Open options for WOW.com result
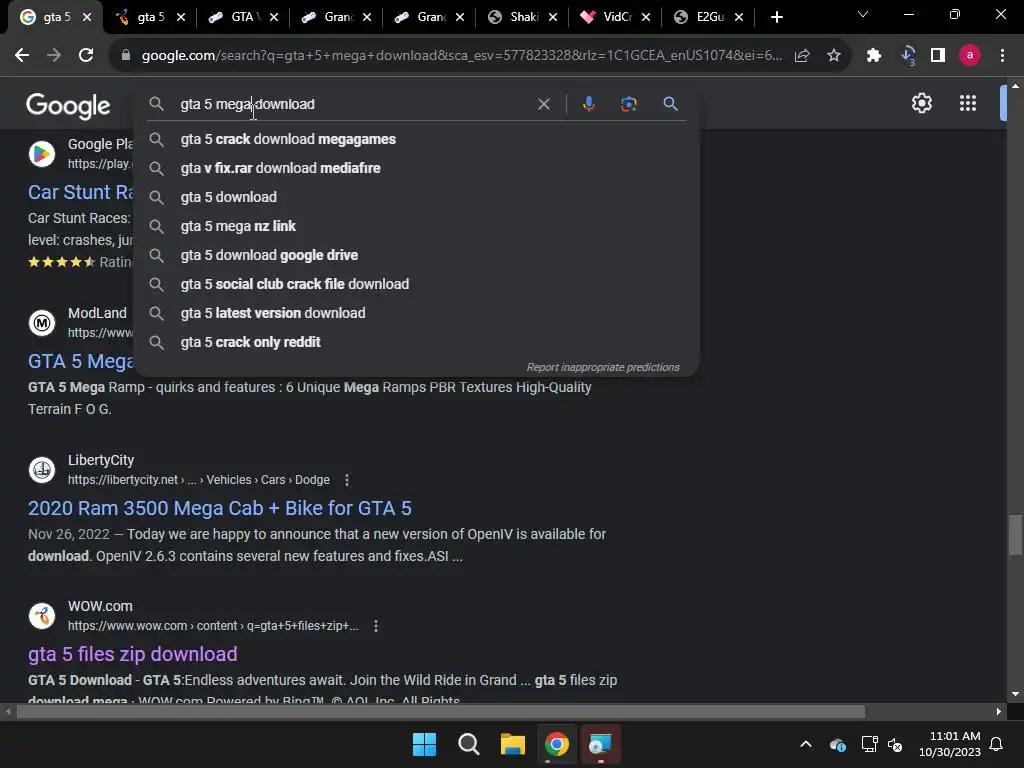 click(x=376, y=626)
